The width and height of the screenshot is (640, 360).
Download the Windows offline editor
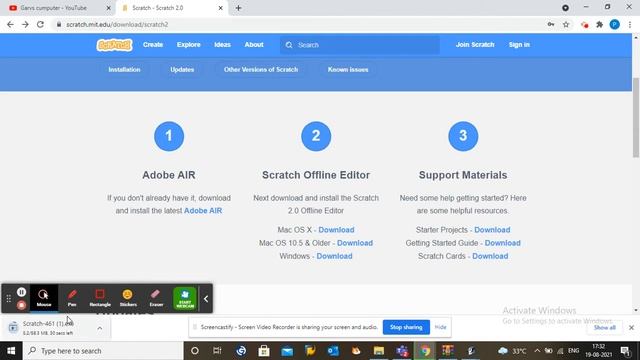[334, 256]
